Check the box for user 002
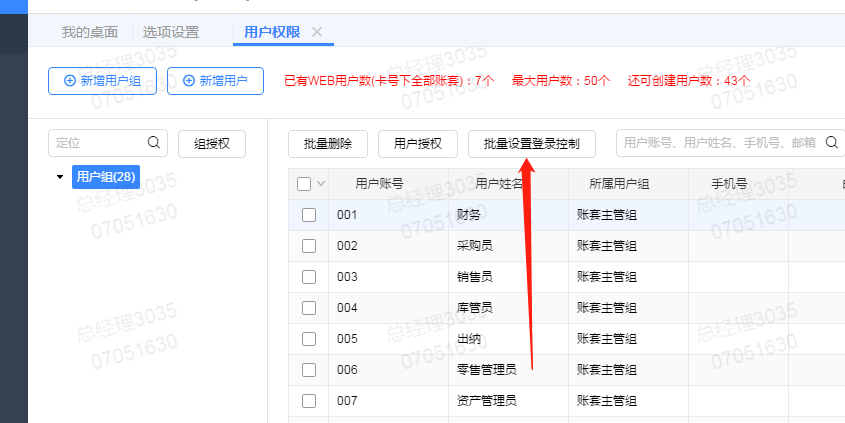The height and width of the screenshot is (423, 845). click(x=309, y=246)
